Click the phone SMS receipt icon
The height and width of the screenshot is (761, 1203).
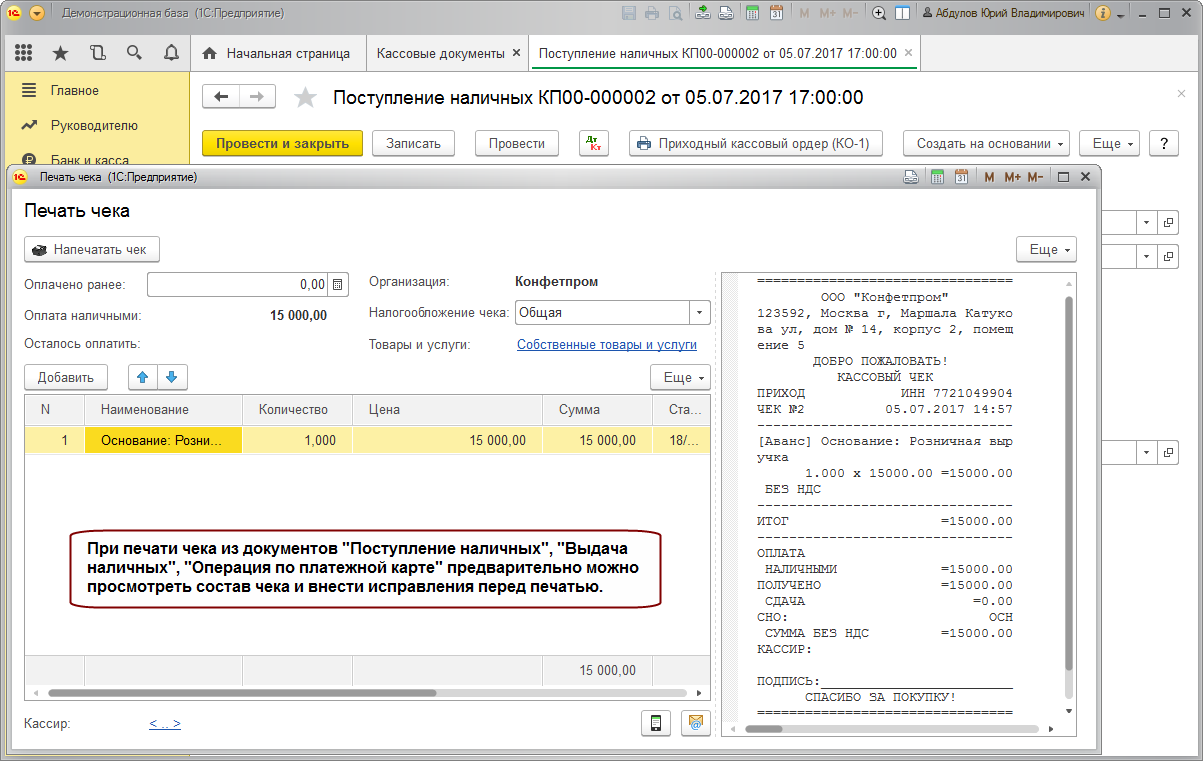tap(655, 723)
